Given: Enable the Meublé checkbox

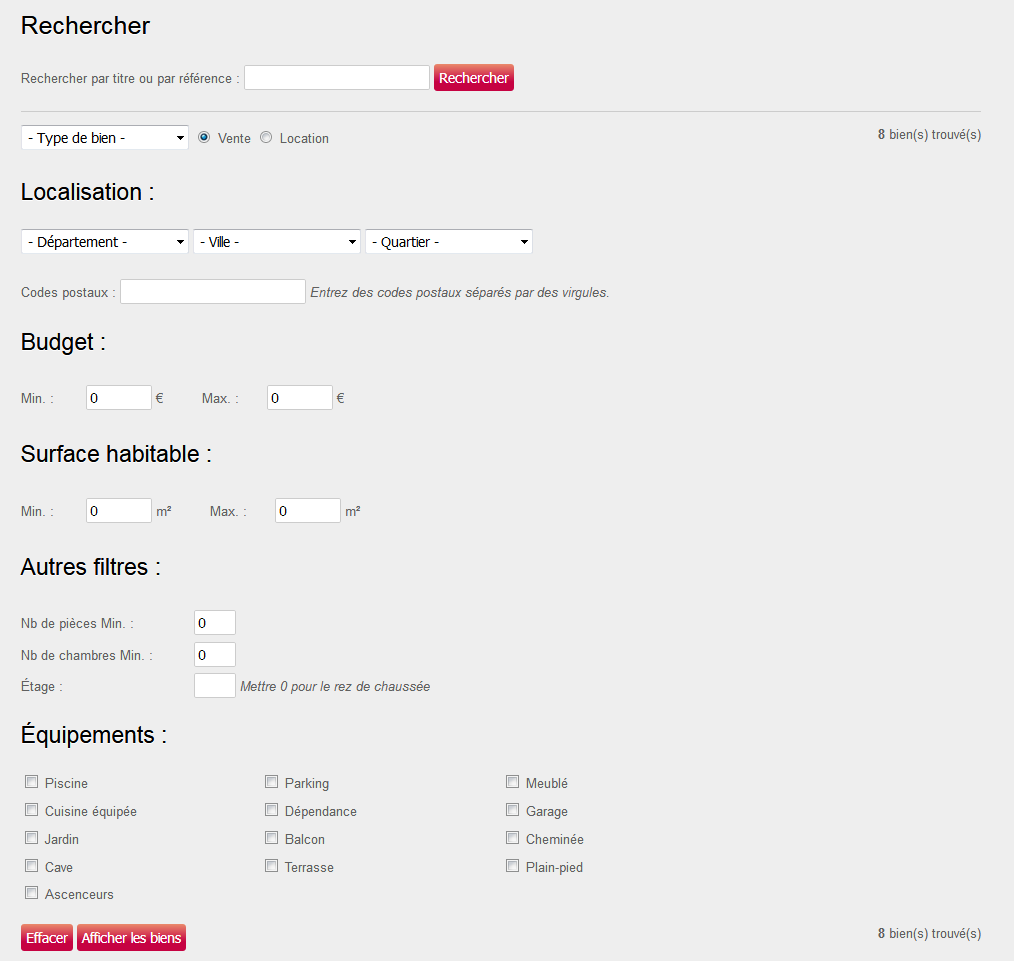Looking at the screenshot, I should tap(512, 781).
